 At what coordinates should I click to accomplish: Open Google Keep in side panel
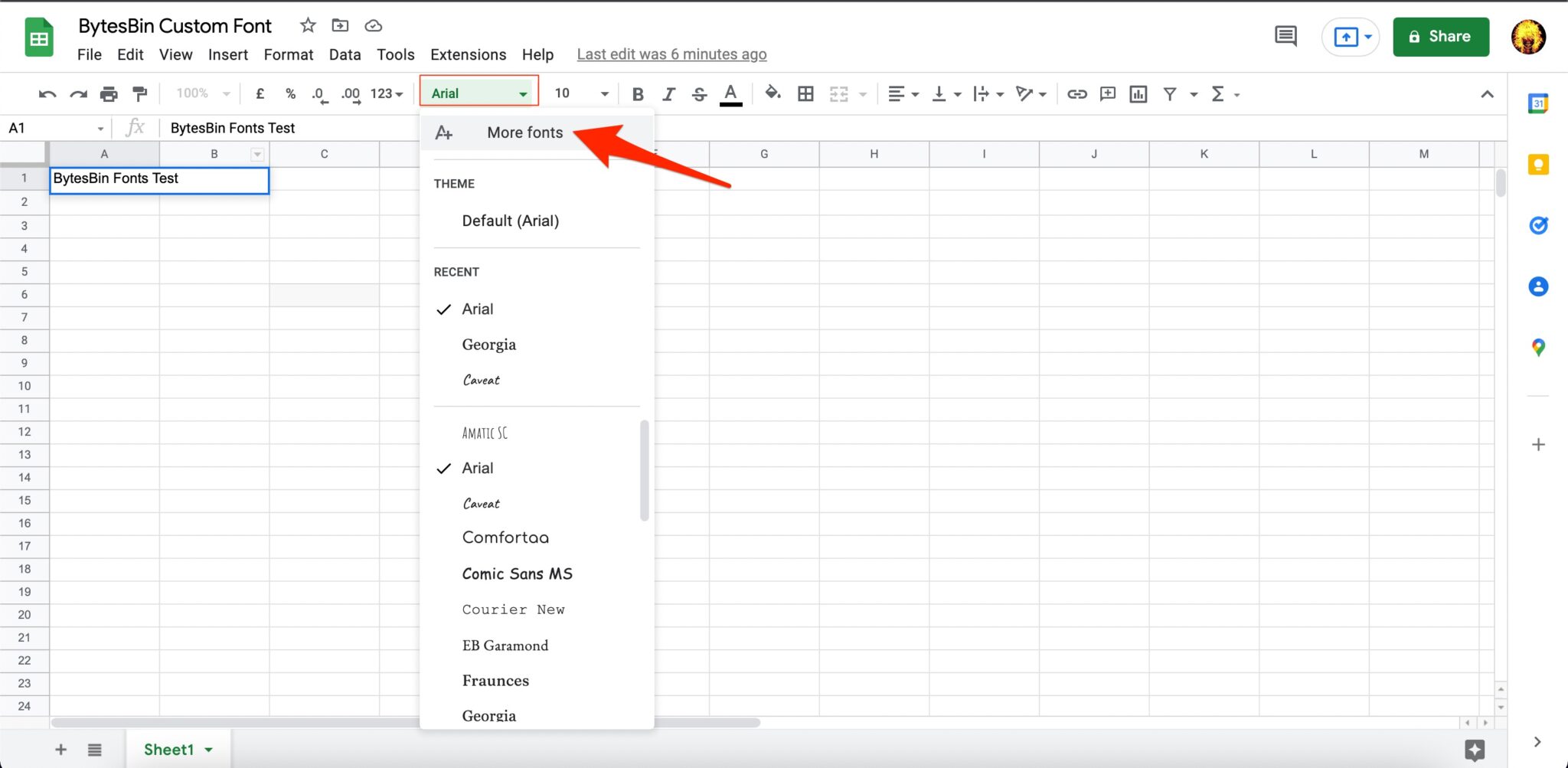pyautogui.click(x=1538, y=165)
